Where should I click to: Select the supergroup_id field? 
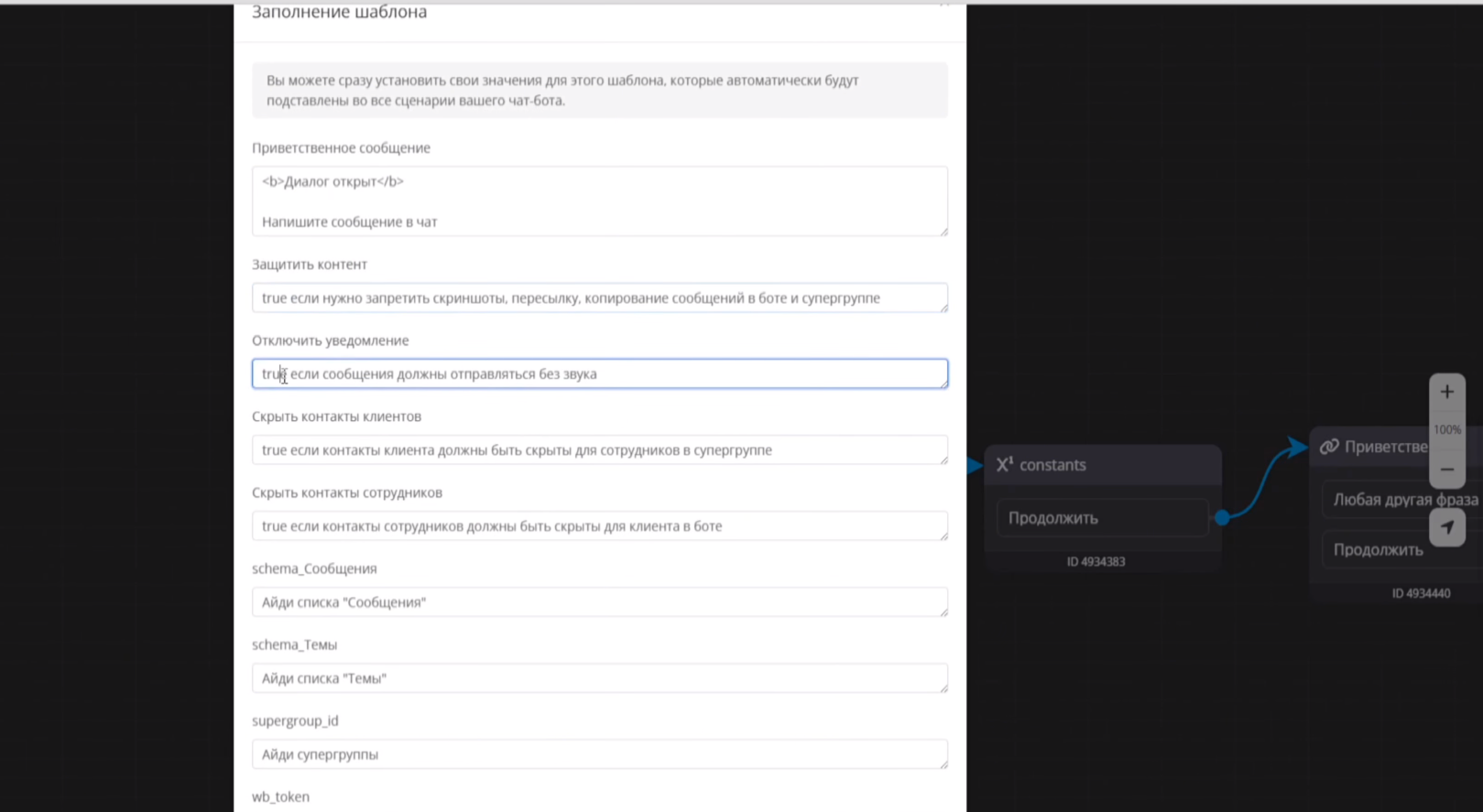pos(600,753)
